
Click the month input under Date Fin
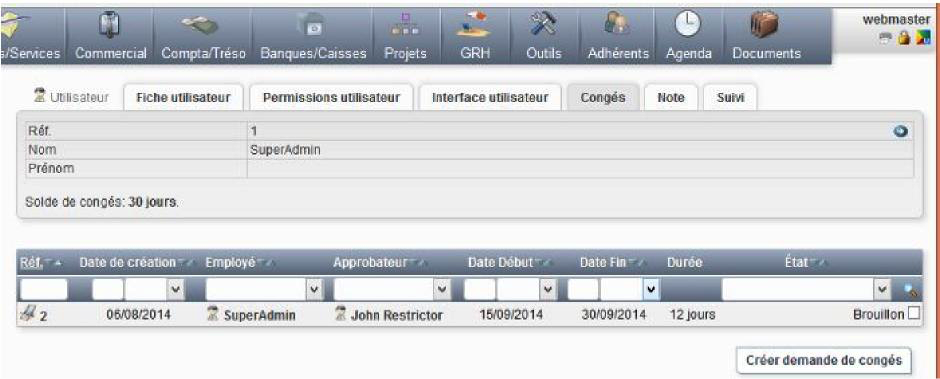pyautogui.click(x=583, y=290)
